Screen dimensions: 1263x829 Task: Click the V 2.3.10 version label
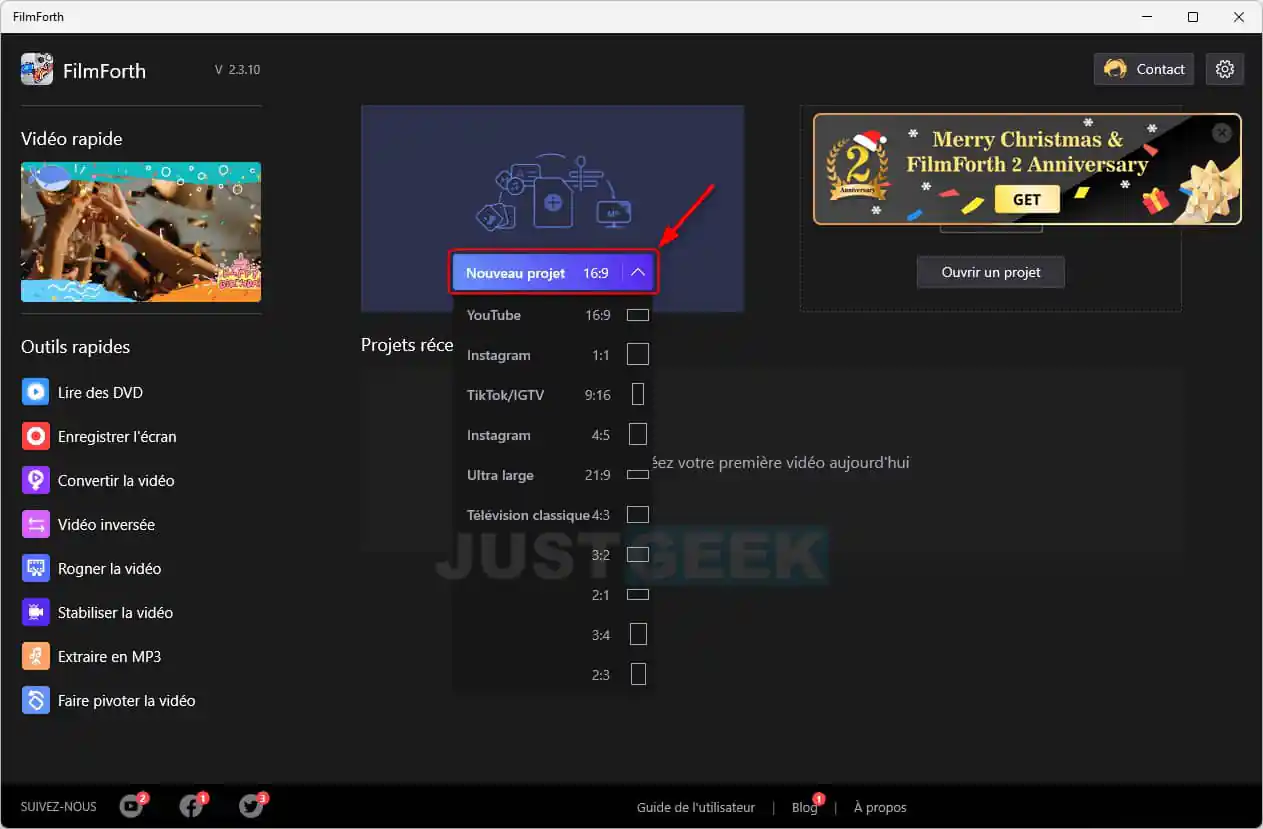pyautogui.click(x=237, y=70)
